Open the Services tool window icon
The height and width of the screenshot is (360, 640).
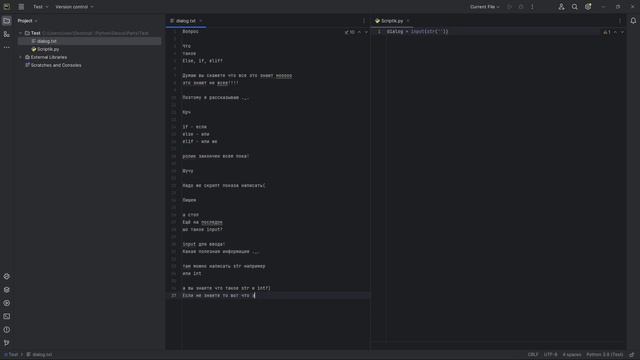coord(7,303)
